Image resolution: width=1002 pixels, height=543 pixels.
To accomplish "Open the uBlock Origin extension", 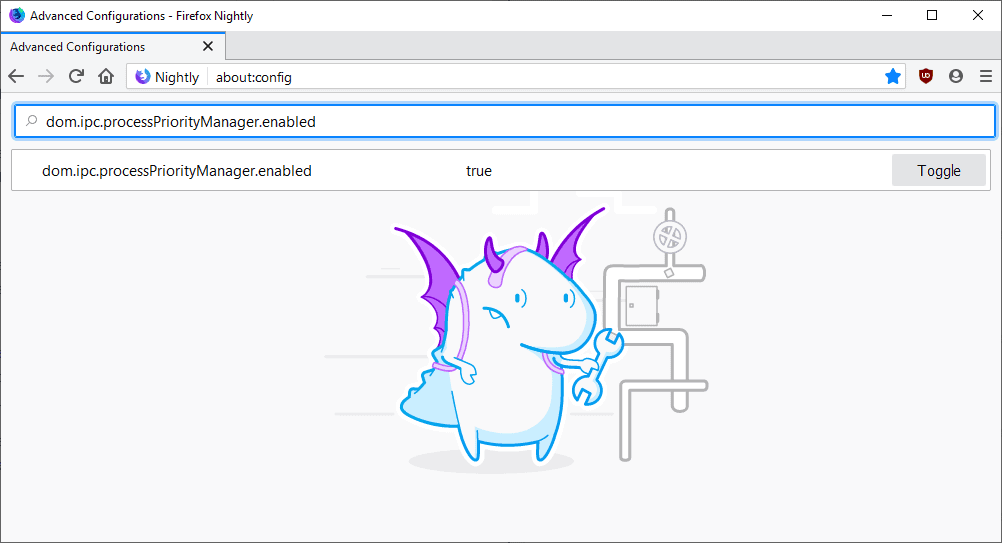I will [926, 77].
